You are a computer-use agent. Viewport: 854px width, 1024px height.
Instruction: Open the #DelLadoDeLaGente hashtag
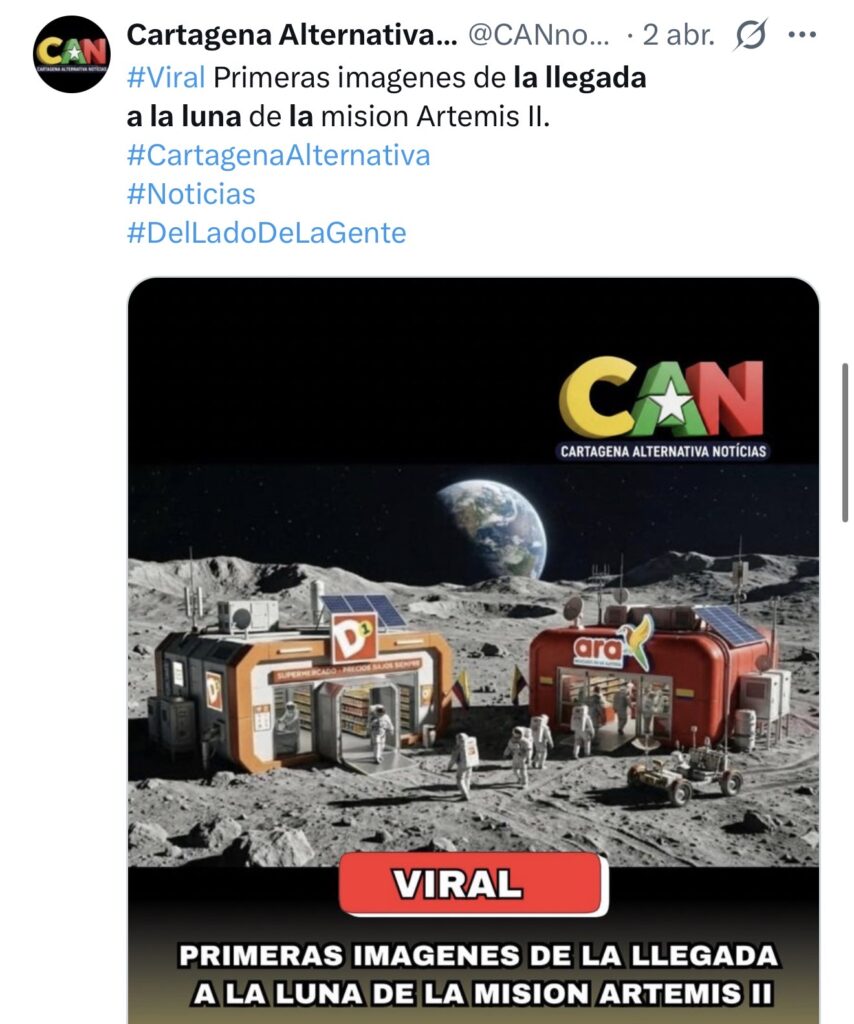coord(266,233)
